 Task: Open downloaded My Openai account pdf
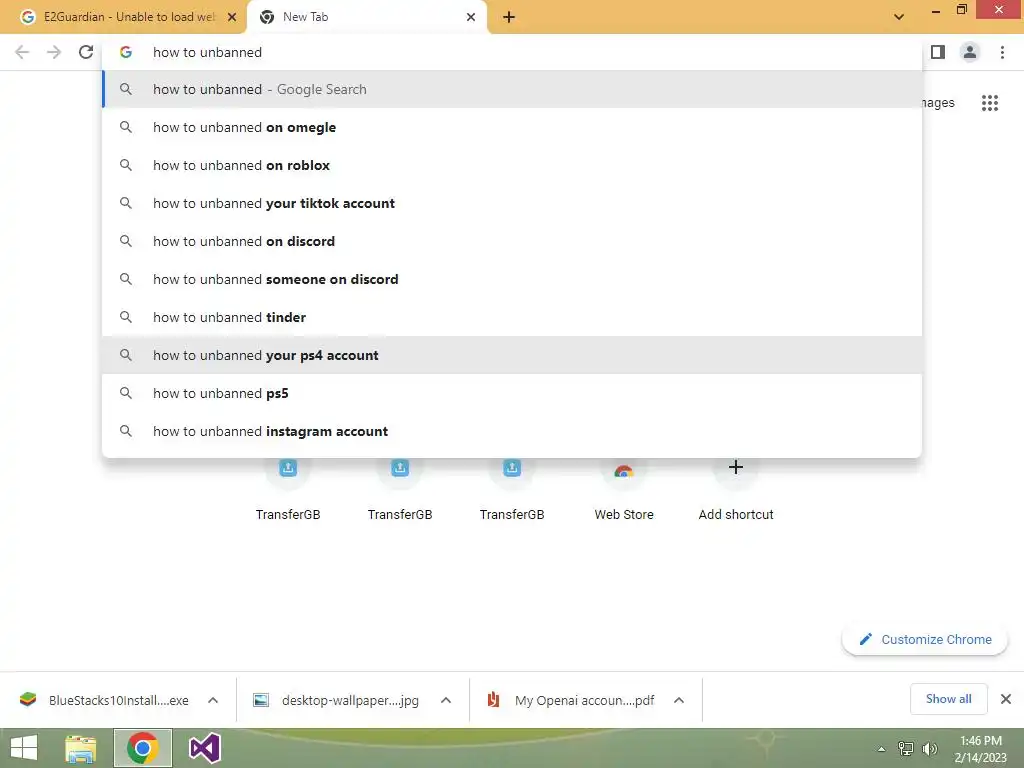pos(570,700)
